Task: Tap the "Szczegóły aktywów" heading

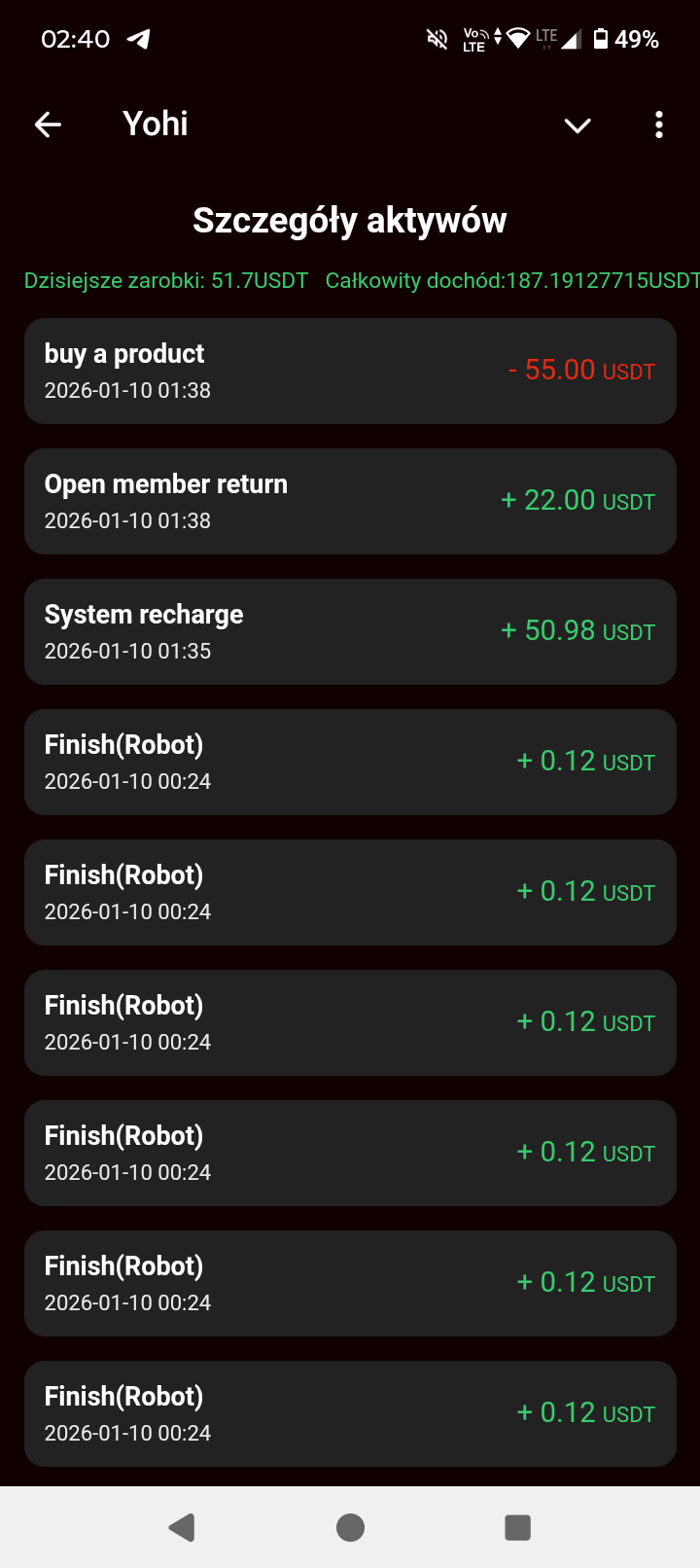Action: (350, 221)
